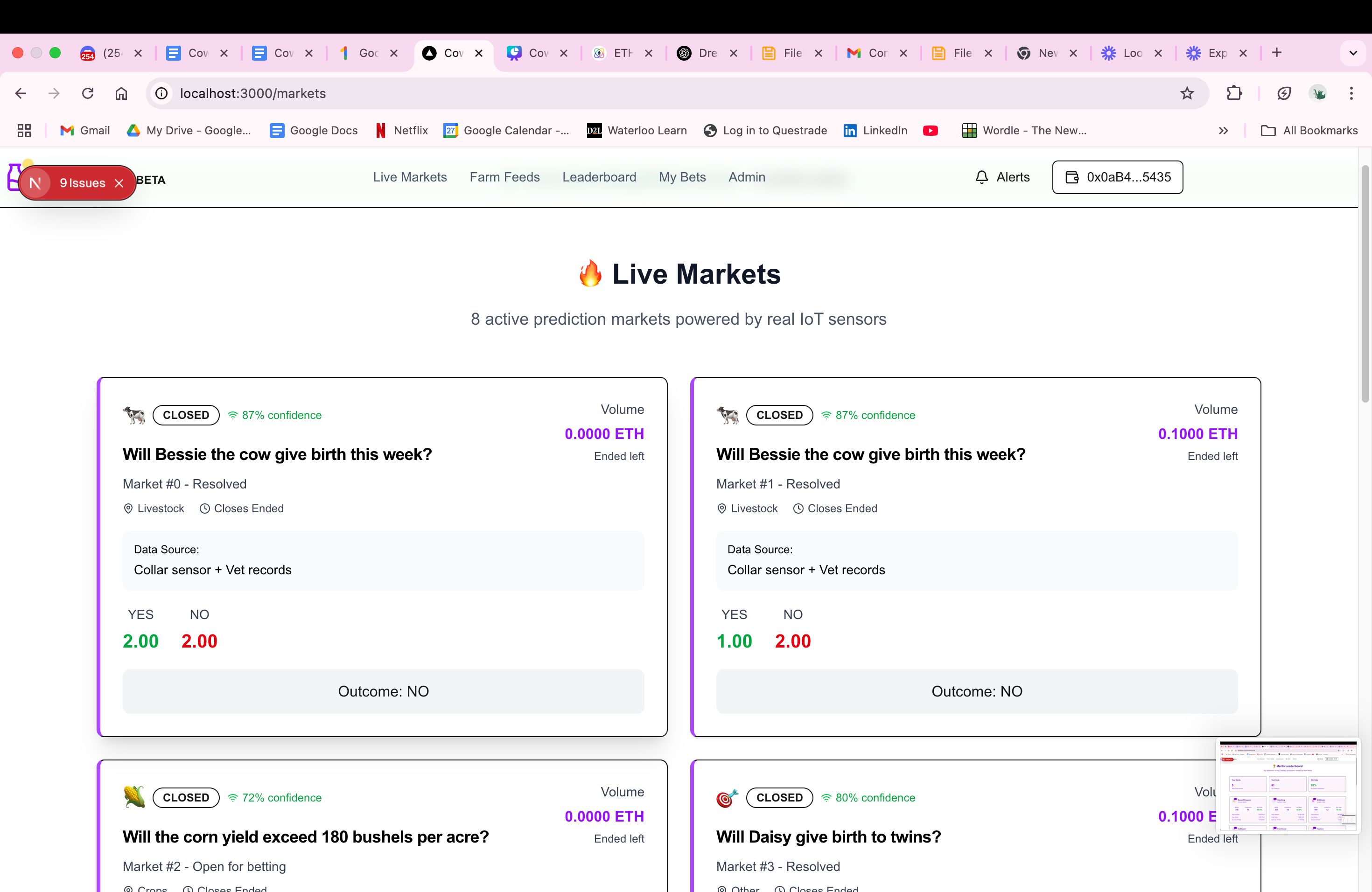1372x892 pixels.
Task: Close the active Cov tab
Action: click(478, 53)
